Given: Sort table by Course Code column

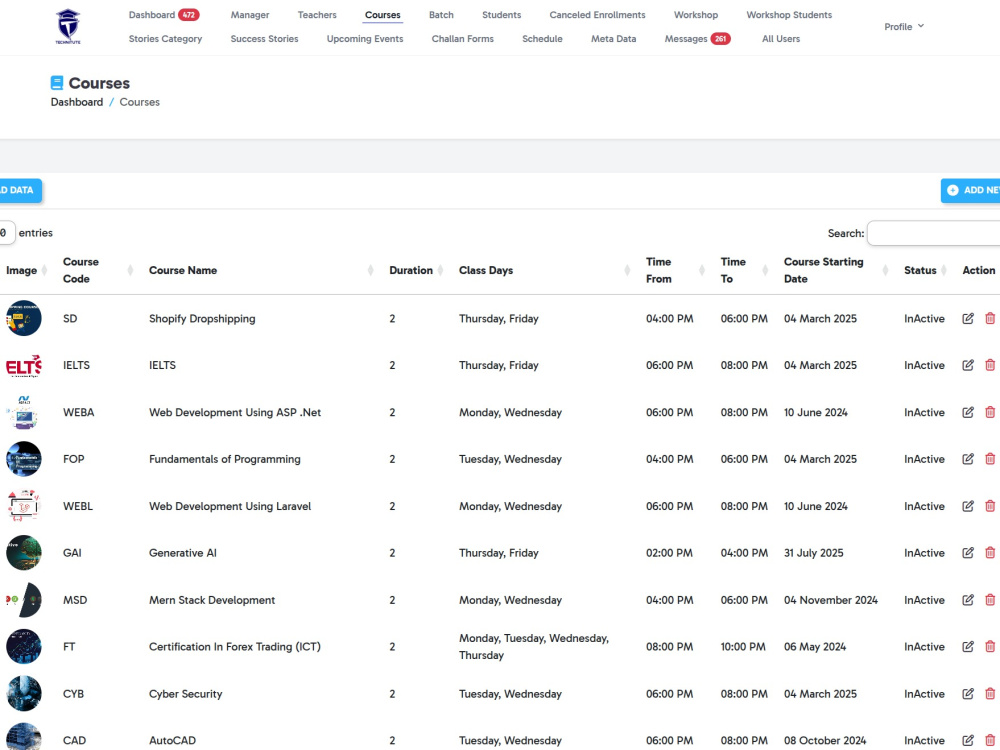Looking at the screenshot, I should (96, 270).
